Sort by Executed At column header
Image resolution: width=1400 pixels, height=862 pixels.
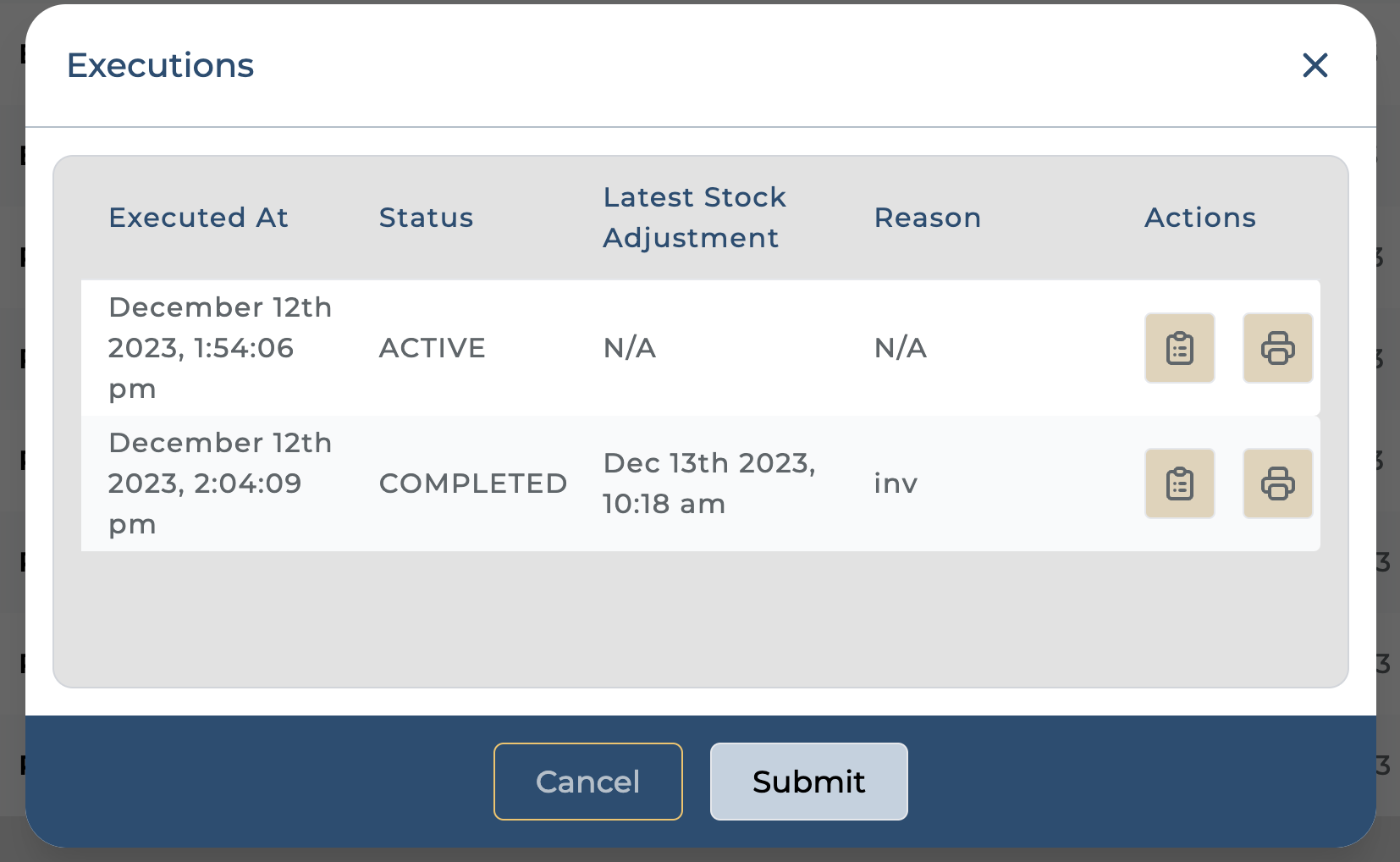[198, 218]
